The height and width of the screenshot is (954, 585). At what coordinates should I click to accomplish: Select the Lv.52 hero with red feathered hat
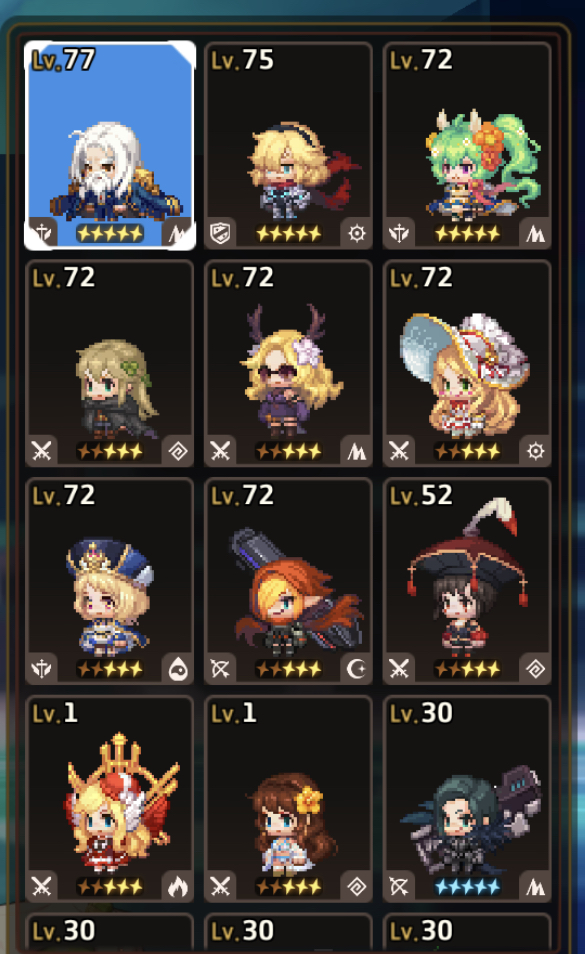pyautogui.click(x=467, y=581)
